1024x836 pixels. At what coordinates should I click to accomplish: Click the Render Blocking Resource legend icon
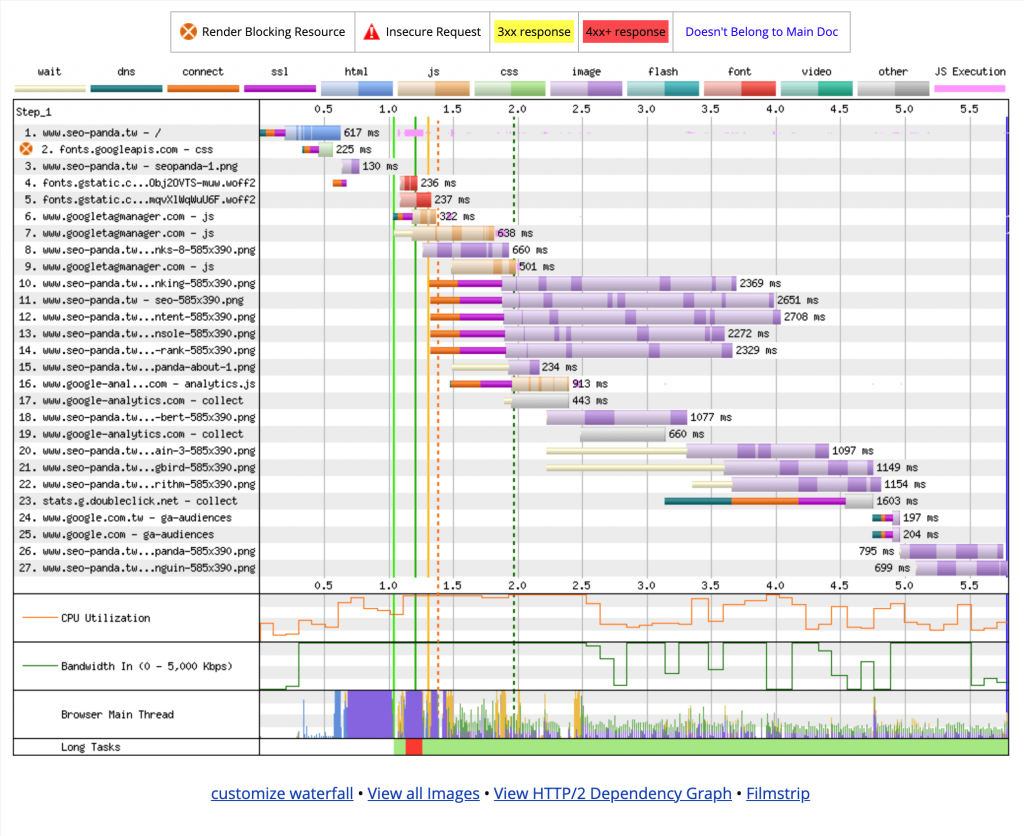click(x=188, y=31)
